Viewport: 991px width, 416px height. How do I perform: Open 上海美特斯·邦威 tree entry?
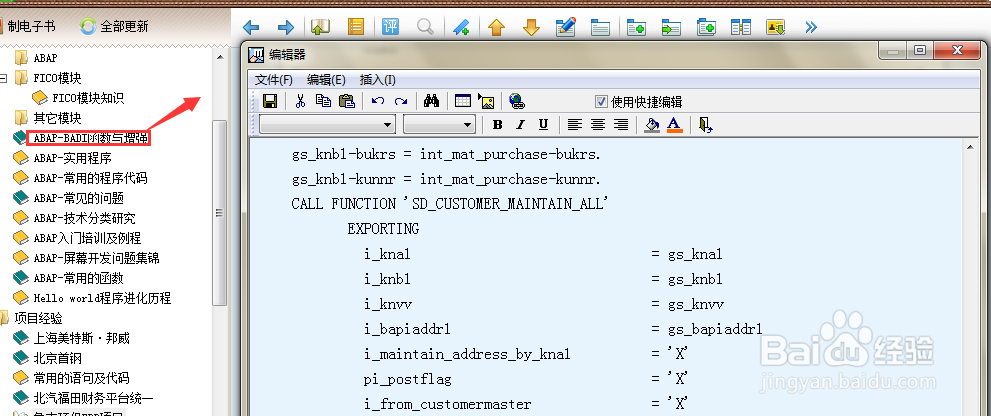click(x=81, y=338)
